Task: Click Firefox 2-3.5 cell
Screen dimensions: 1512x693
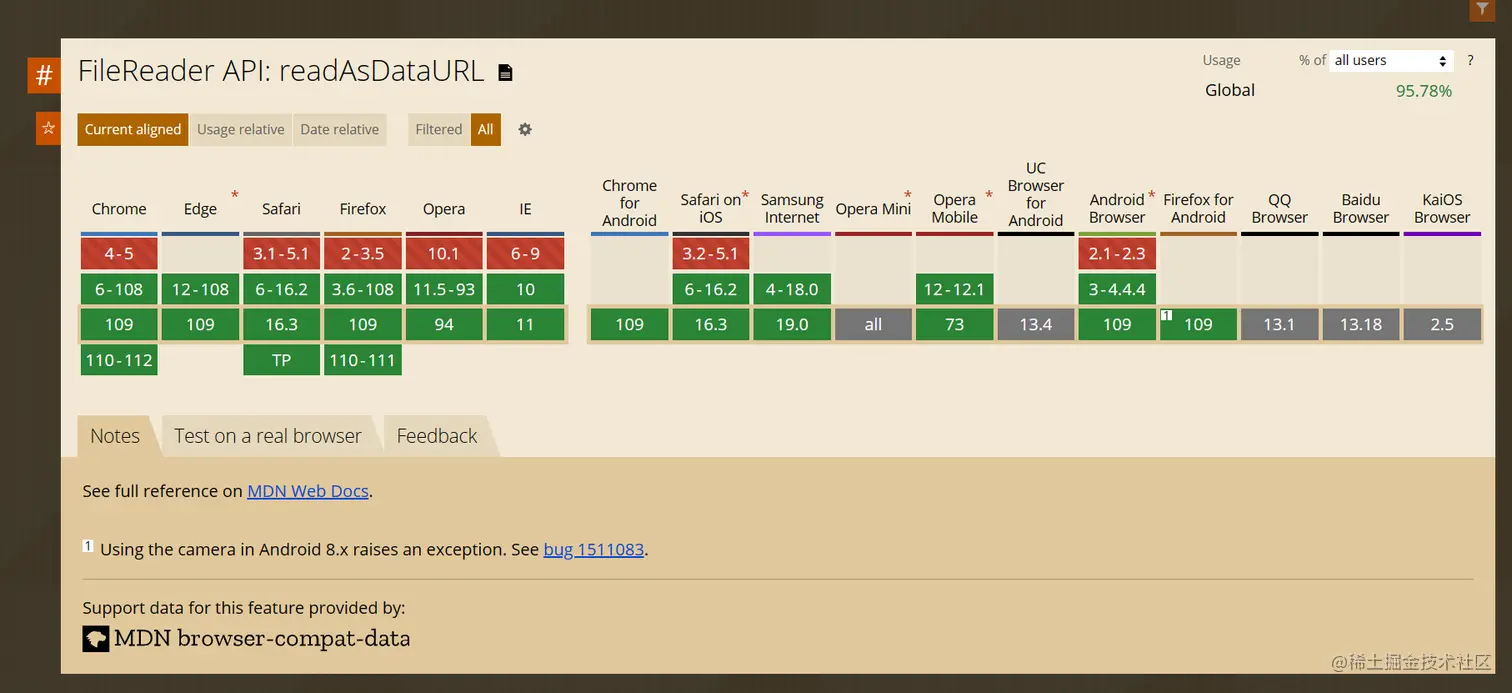Action: [363, 254]
